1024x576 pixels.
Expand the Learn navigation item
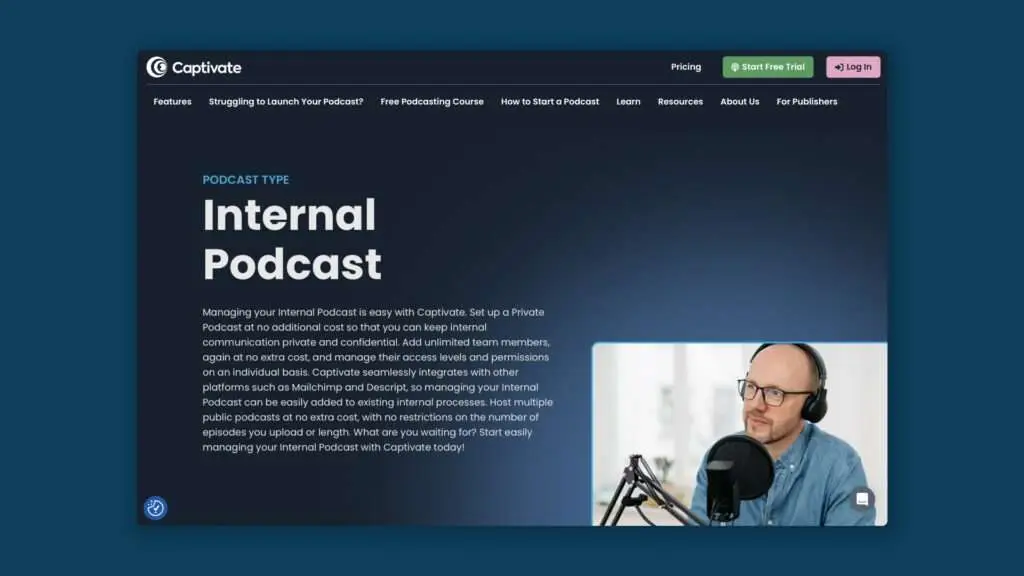[628, 101]
